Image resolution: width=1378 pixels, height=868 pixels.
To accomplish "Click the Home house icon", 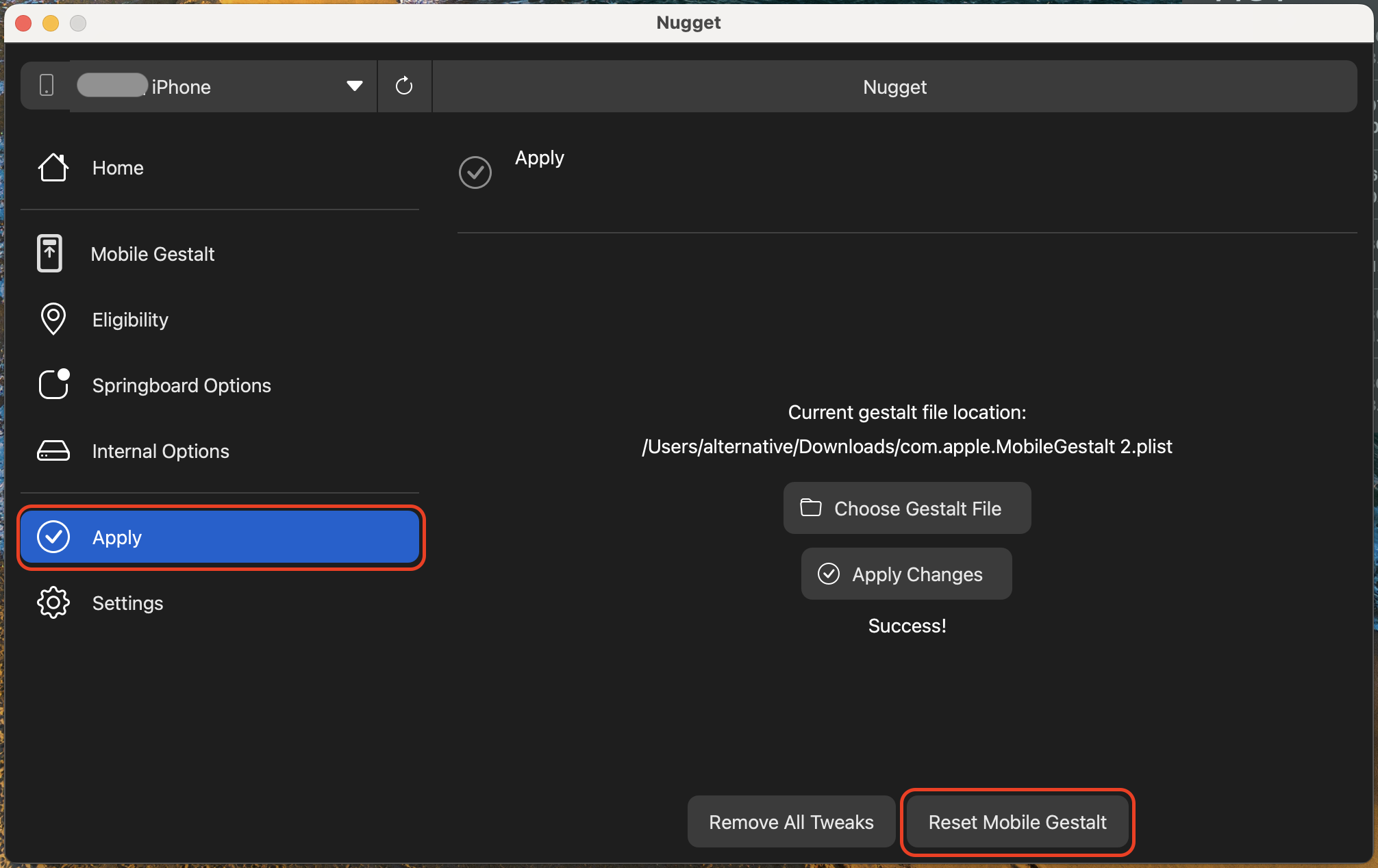I will tap(53, 168).
